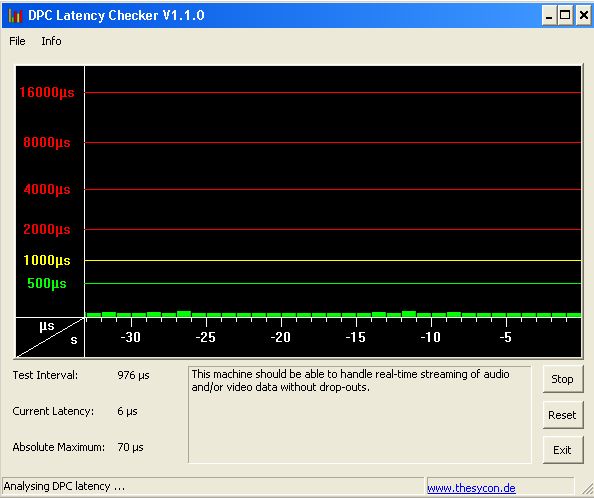This screenshot has width=594, height=498.
Task: Click the window resize grip in the corner
Action: click(x=586, y=490)
